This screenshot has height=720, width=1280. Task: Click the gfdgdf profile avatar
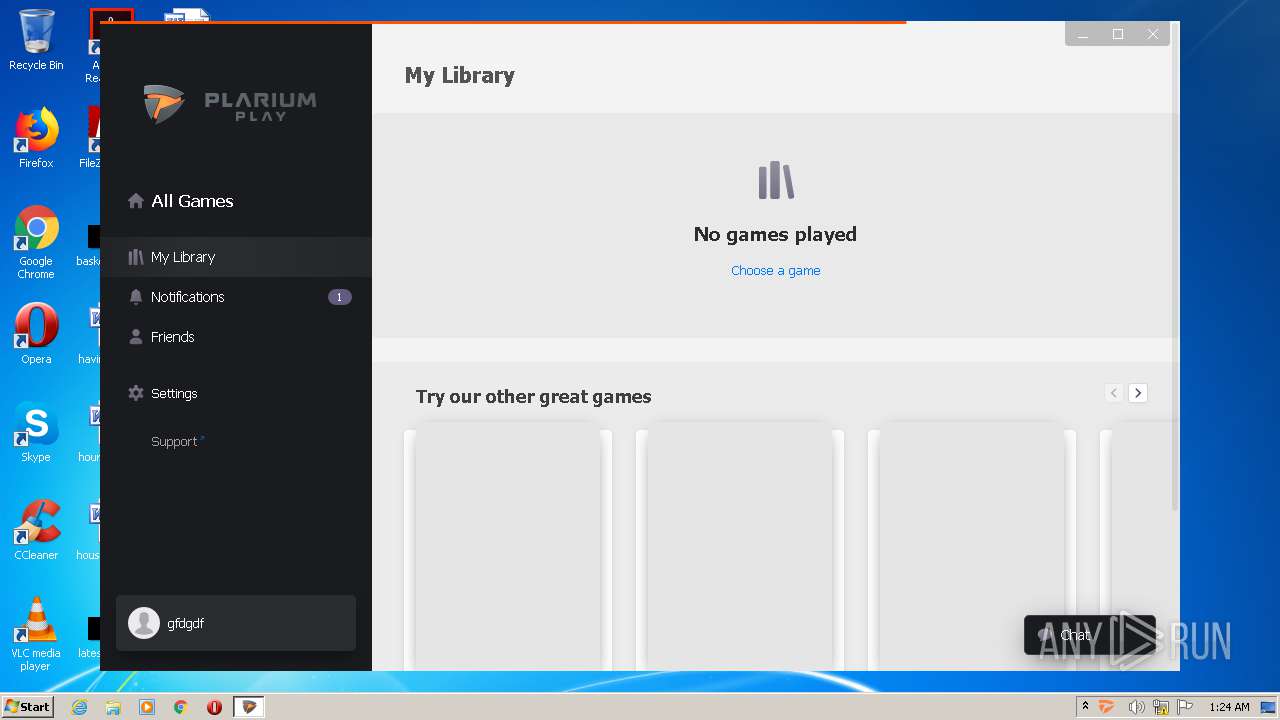pyautogui.click(x=144, y=623)
